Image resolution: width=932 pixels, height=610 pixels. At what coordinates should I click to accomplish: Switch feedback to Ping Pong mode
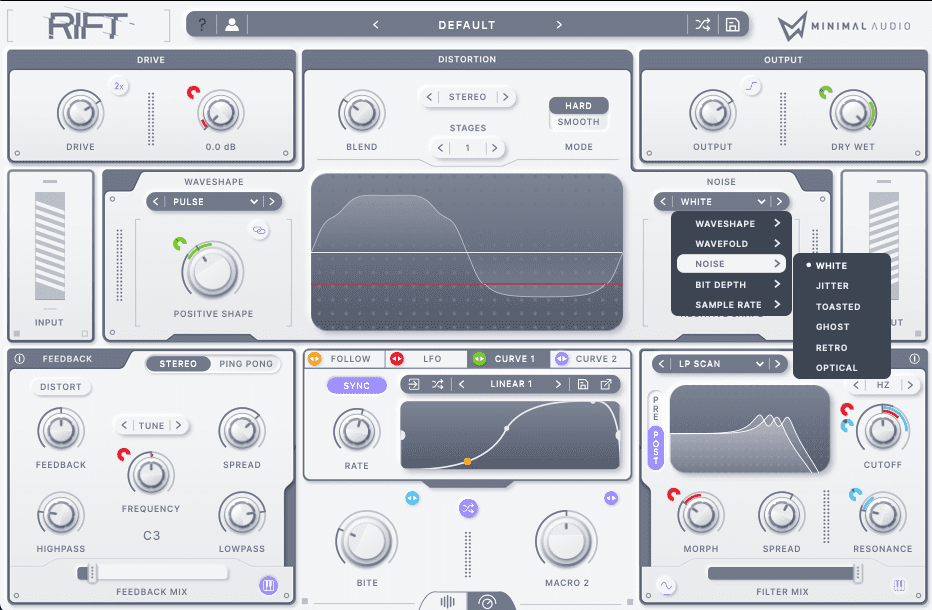[246, 364]
